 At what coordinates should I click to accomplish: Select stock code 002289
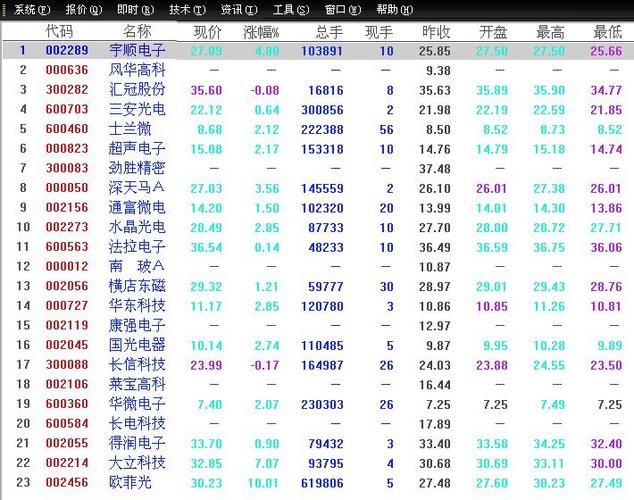67,50
